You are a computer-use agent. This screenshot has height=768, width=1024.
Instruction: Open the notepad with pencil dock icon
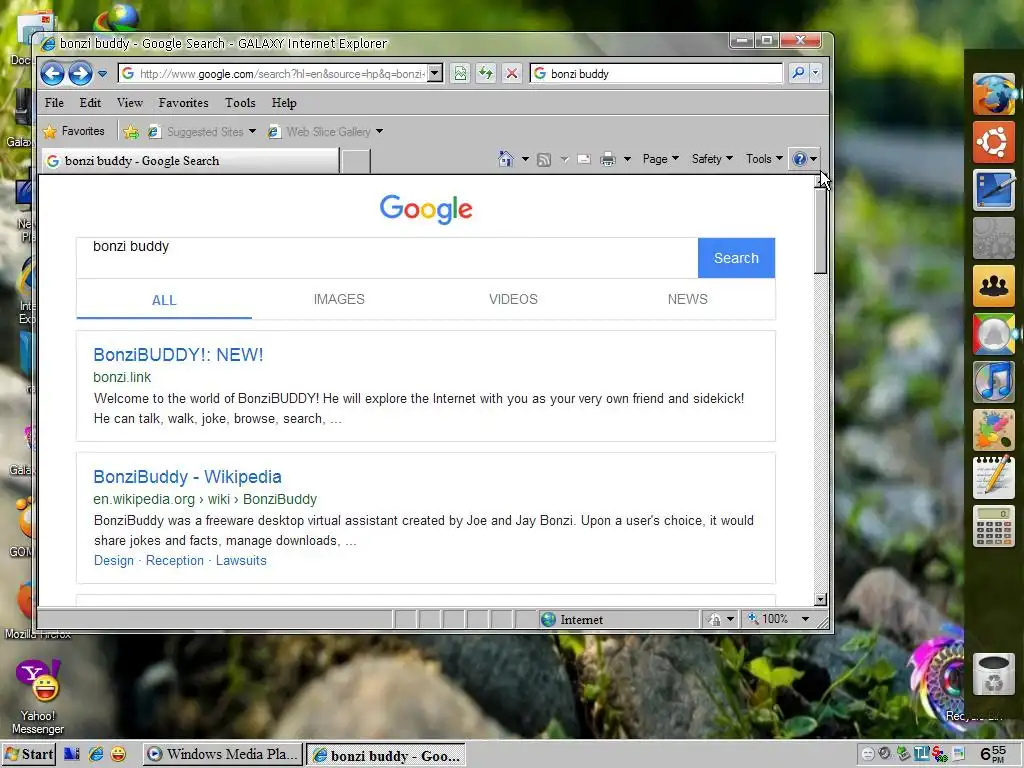994,477
